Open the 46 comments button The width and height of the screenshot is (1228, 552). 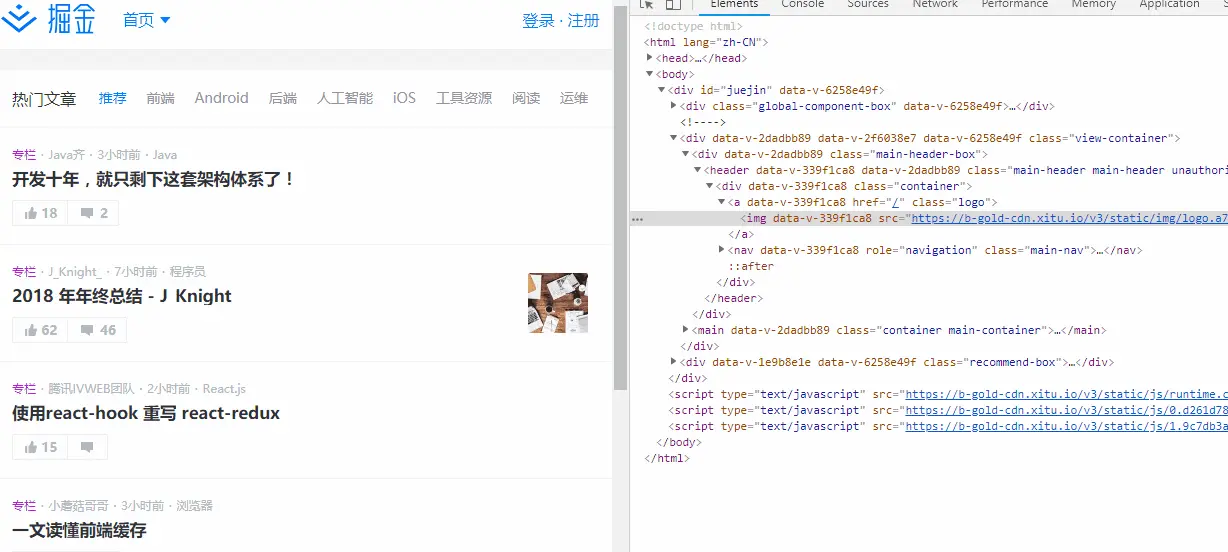98,330
